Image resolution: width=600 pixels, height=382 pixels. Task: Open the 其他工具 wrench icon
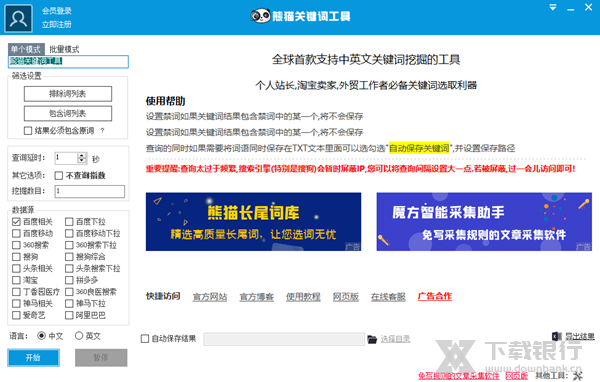point(577,376)
